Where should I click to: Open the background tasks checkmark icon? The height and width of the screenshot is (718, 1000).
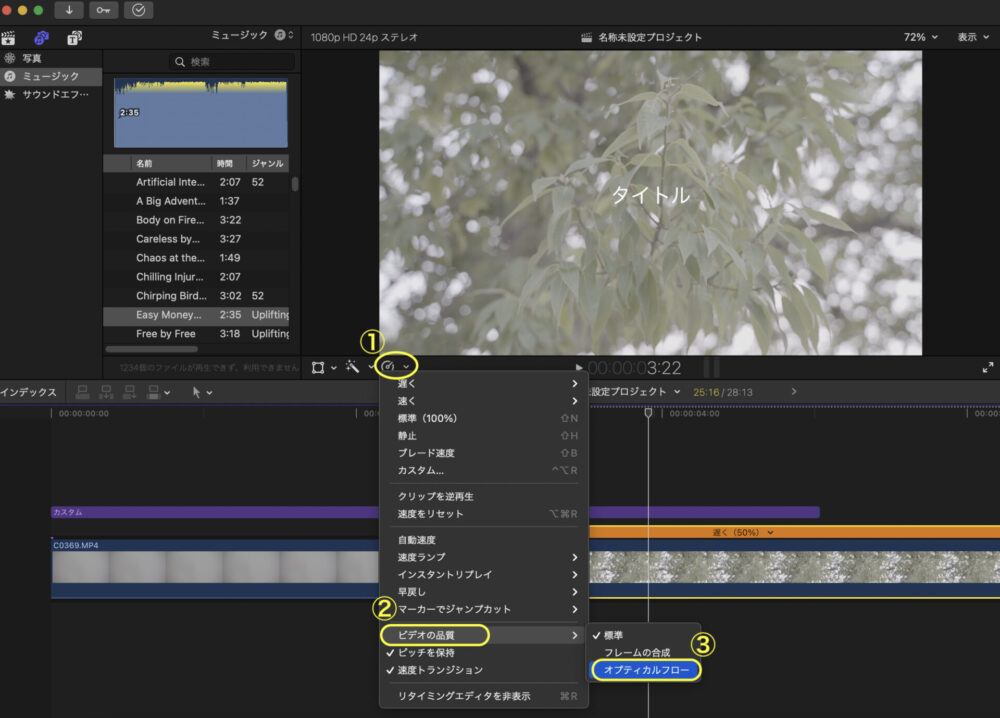137,10
